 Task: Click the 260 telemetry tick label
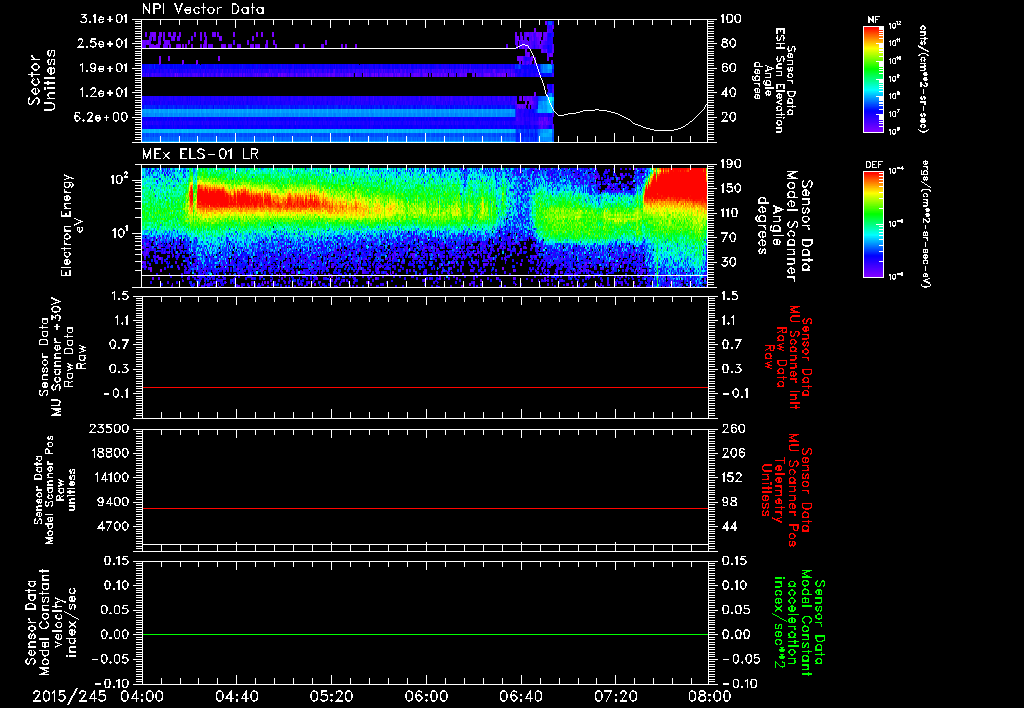(x=732, y=429)
